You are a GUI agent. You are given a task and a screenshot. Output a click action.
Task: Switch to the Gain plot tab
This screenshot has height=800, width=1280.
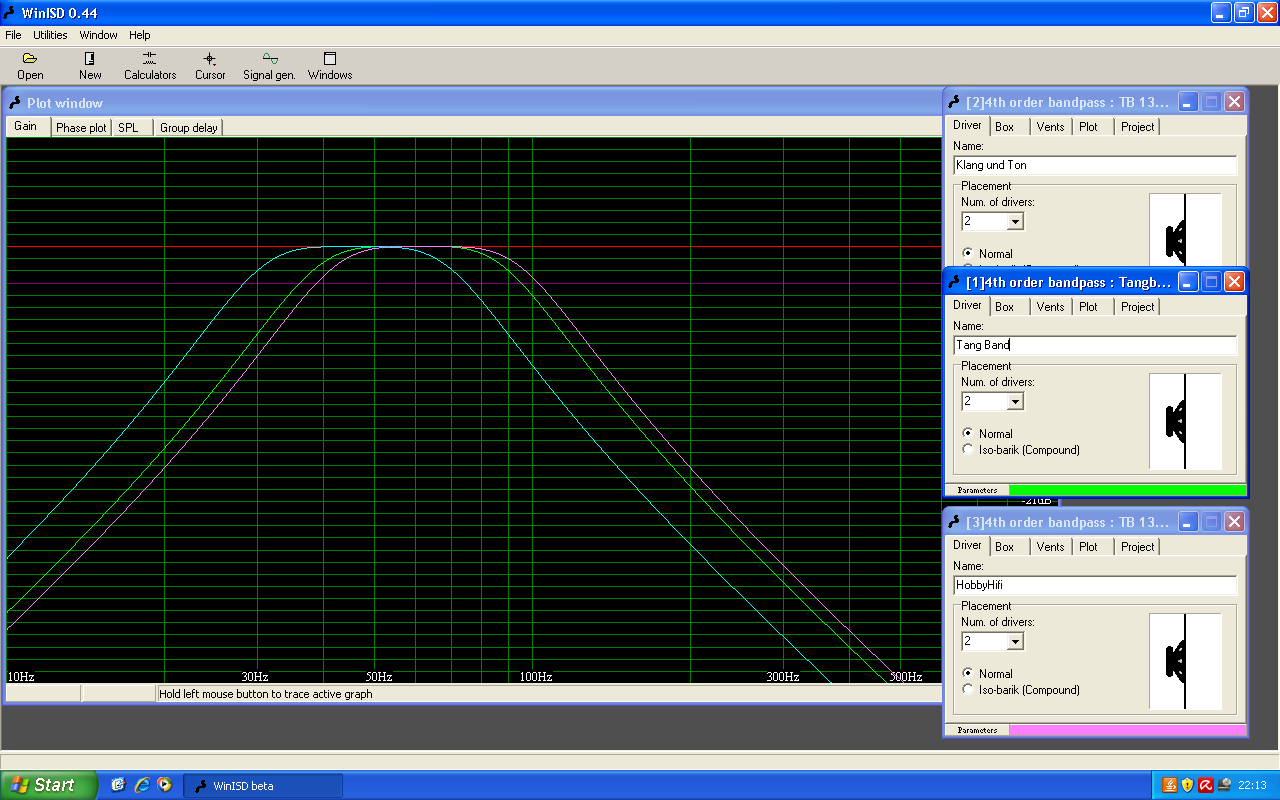26,126
